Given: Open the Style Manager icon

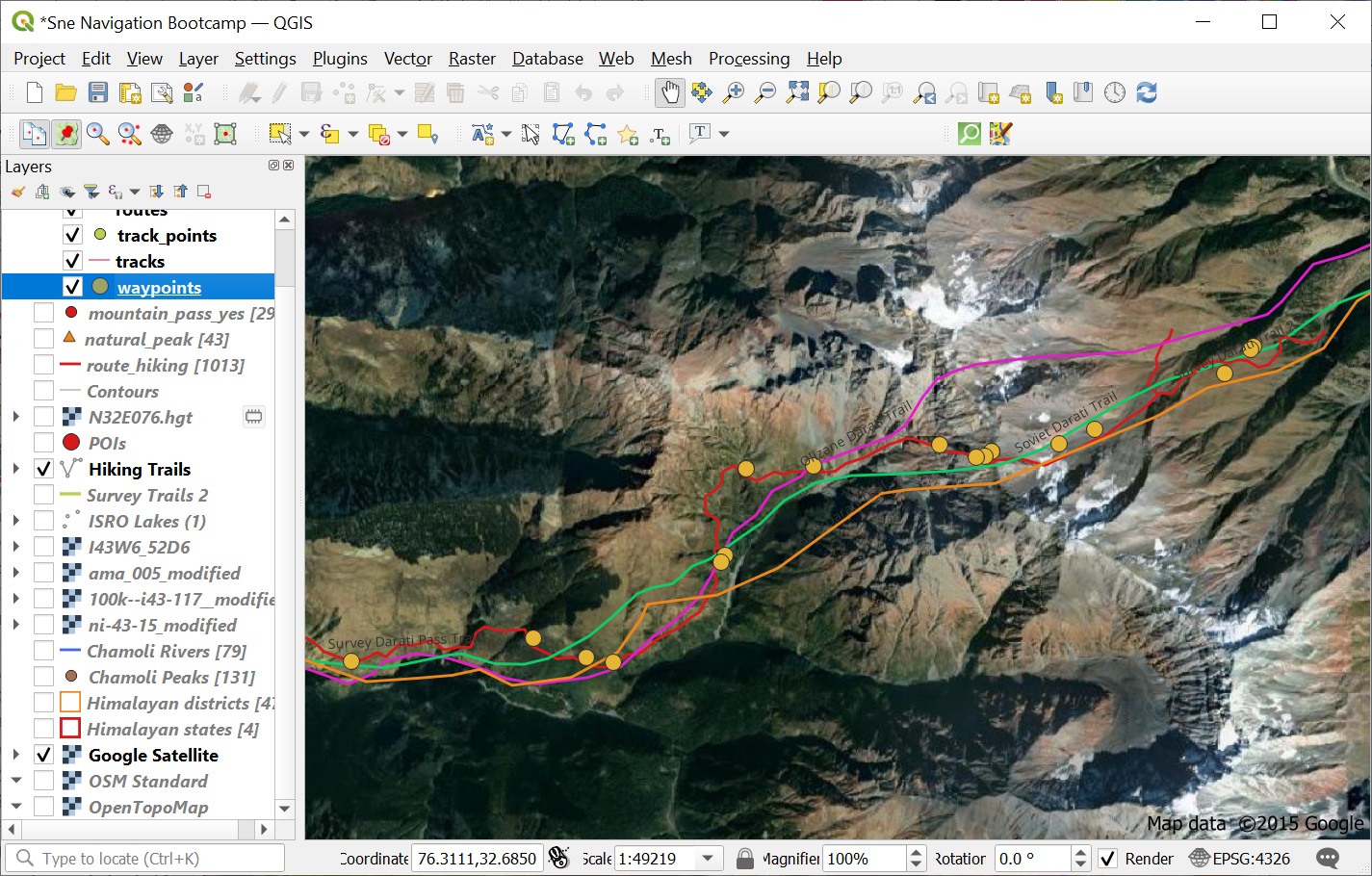Looking at the screenshot, I should pyautogui.click(x=194, y=92).
